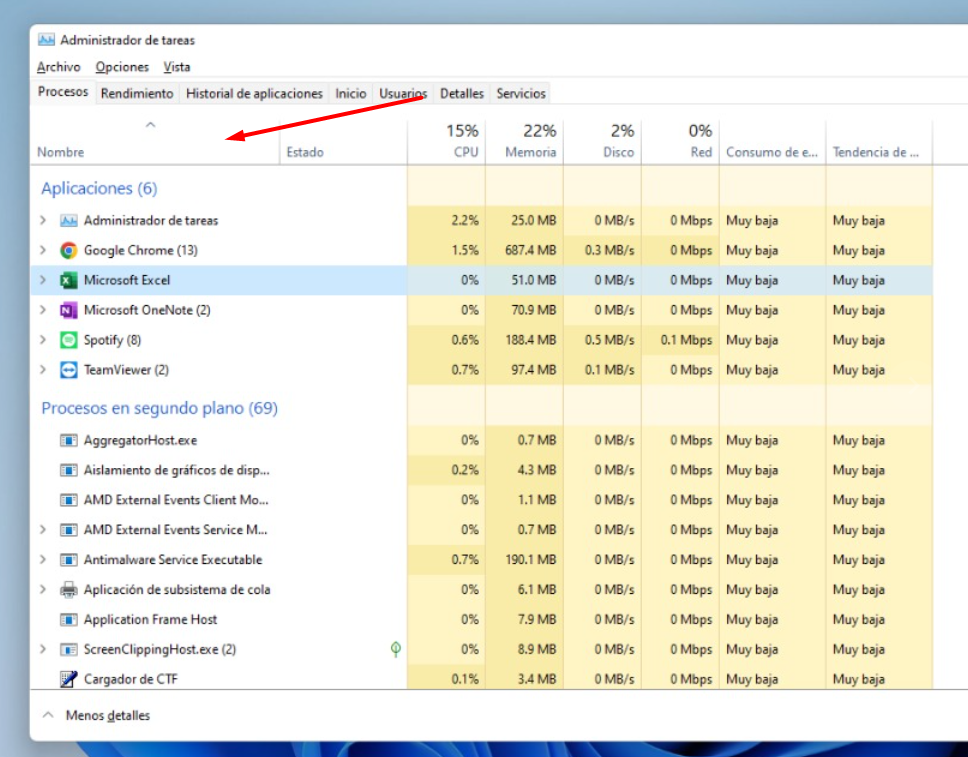Click AMD External Events Client icon

[69, 500]
